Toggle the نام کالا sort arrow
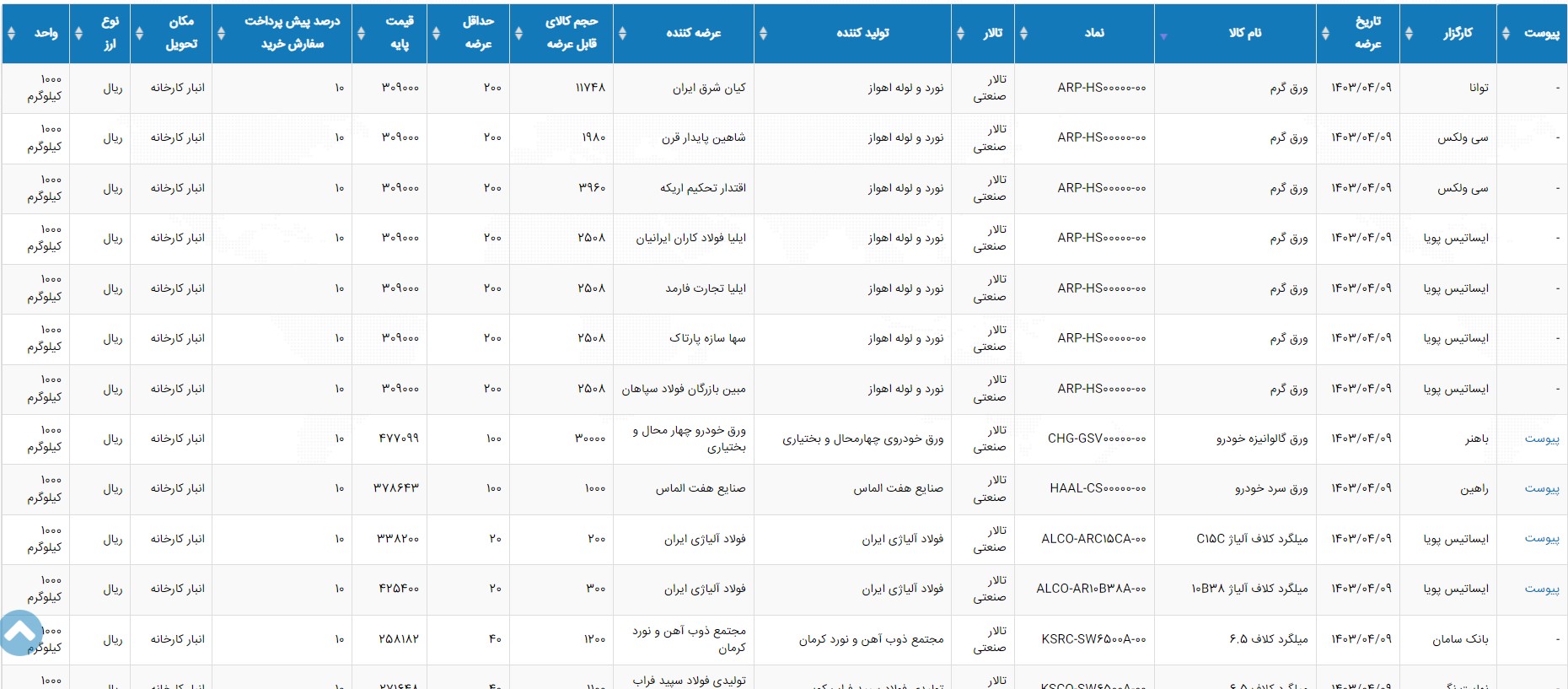Screen dimensions: 1568x689 tap(1163, 36)
